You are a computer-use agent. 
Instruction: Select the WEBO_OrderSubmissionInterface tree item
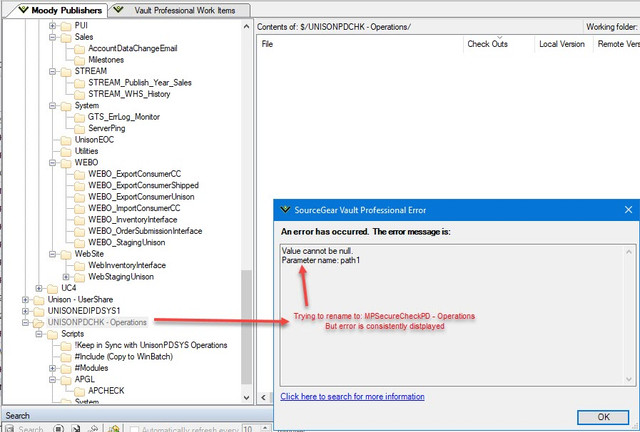145,231
